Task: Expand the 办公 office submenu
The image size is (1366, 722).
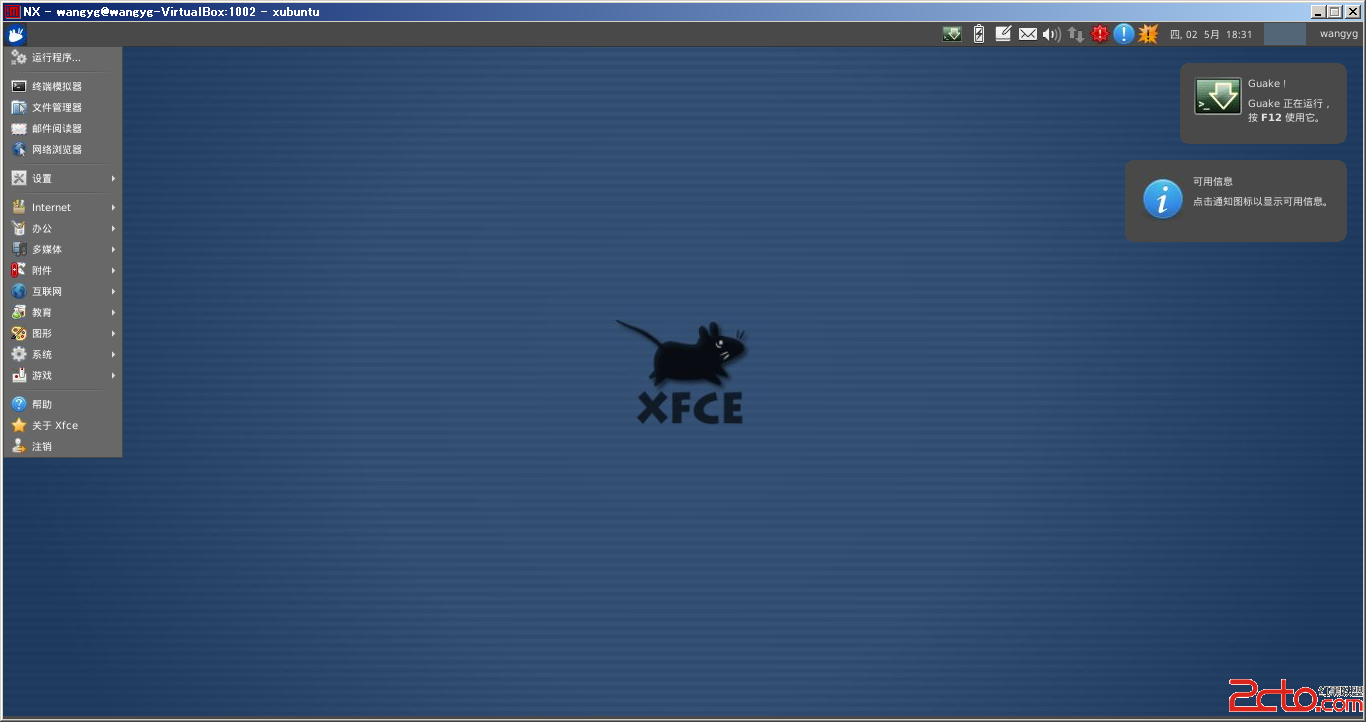Action: tap(62, 229)
